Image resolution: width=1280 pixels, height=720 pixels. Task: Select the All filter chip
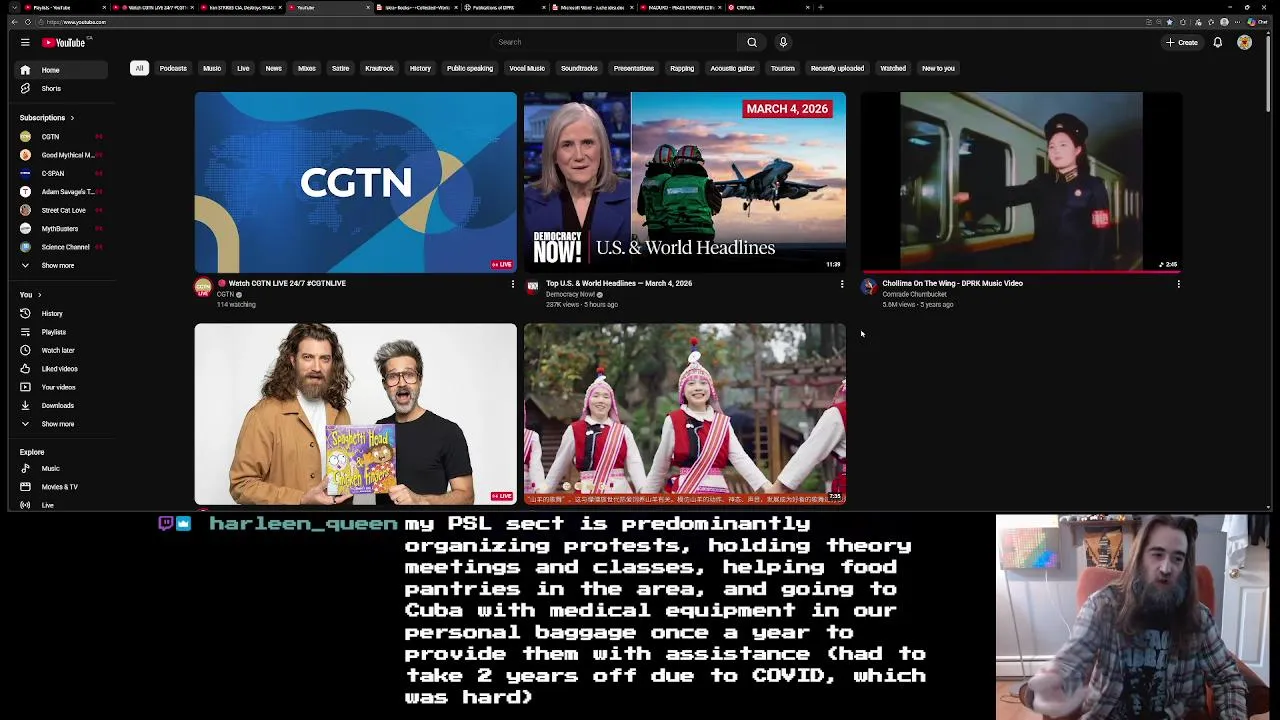[x=139, y=68]
